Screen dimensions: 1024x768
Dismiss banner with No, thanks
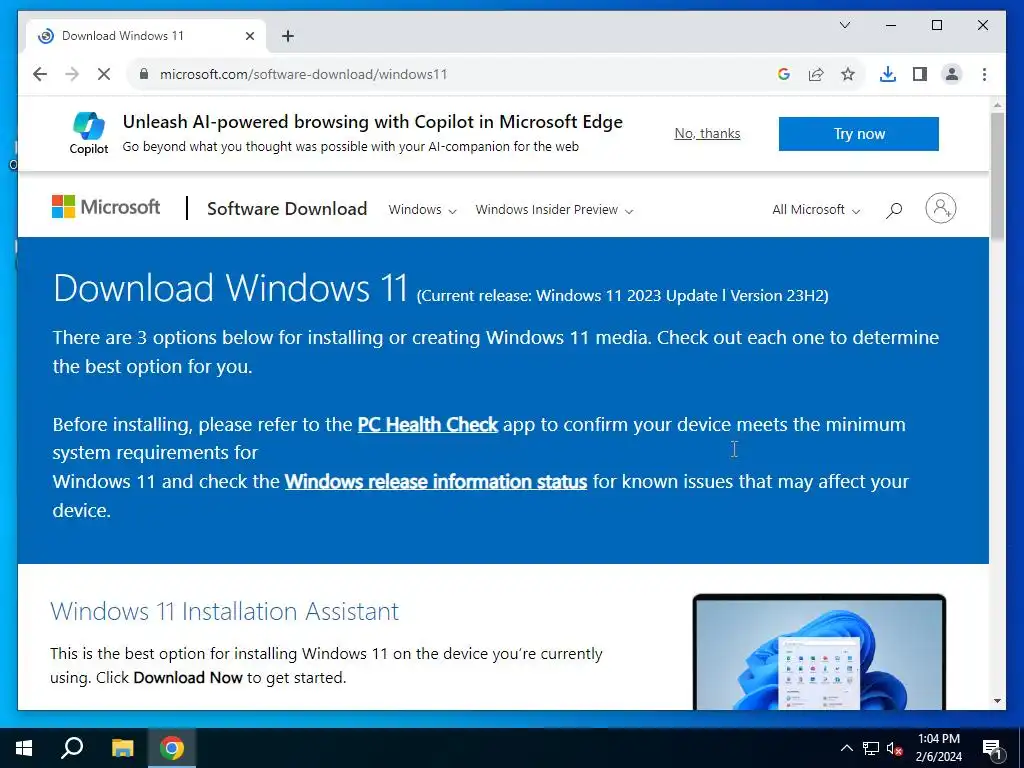[x=707, y=133]
